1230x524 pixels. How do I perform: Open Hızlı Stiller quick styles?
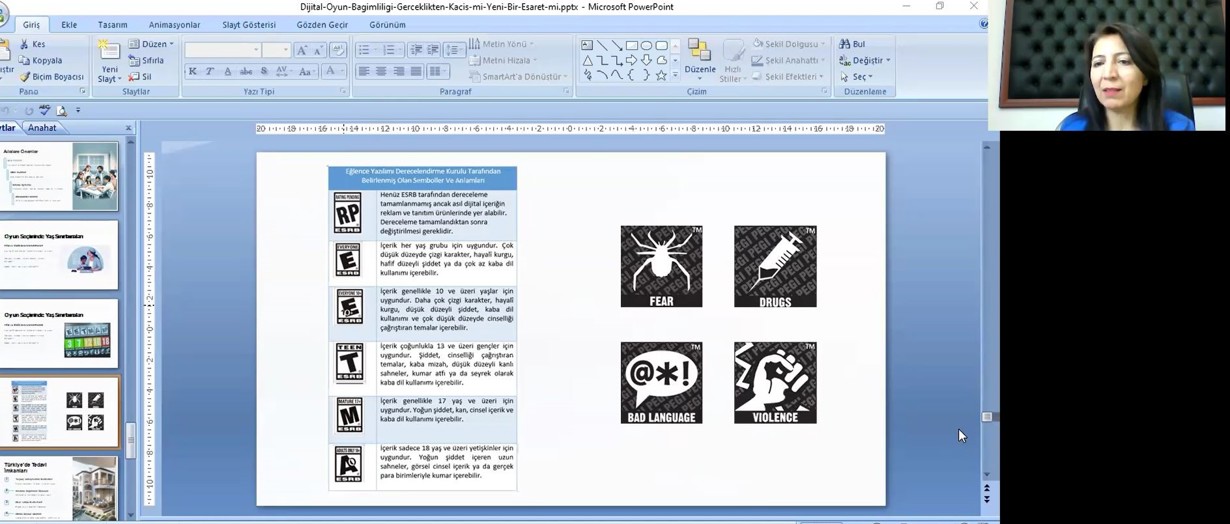[x=733, y=61]
